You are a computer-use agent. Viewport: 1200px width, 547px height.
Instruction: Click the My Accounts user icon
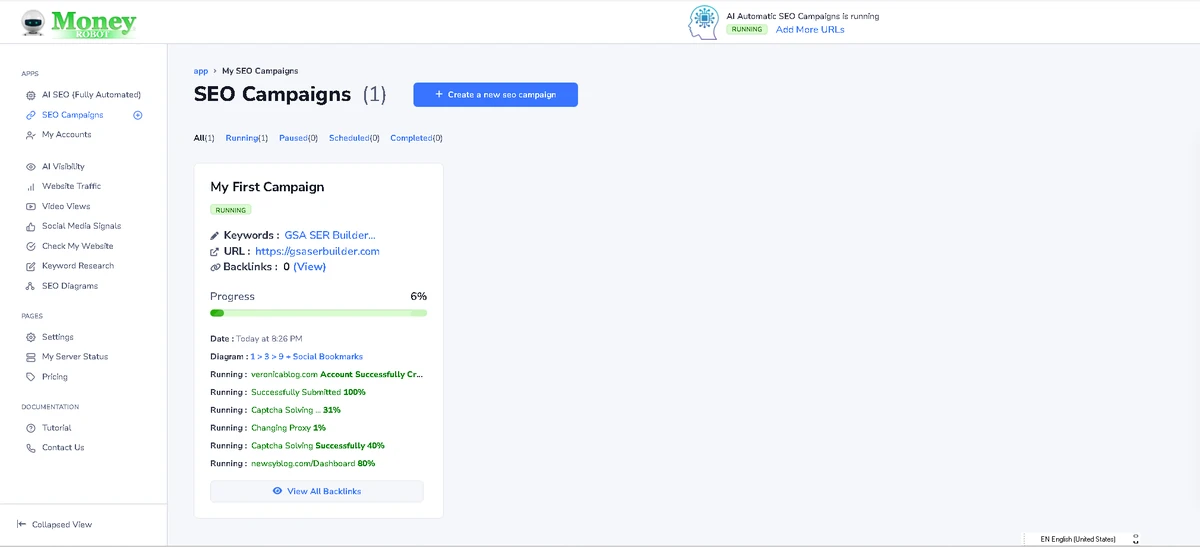pos(31,135)
